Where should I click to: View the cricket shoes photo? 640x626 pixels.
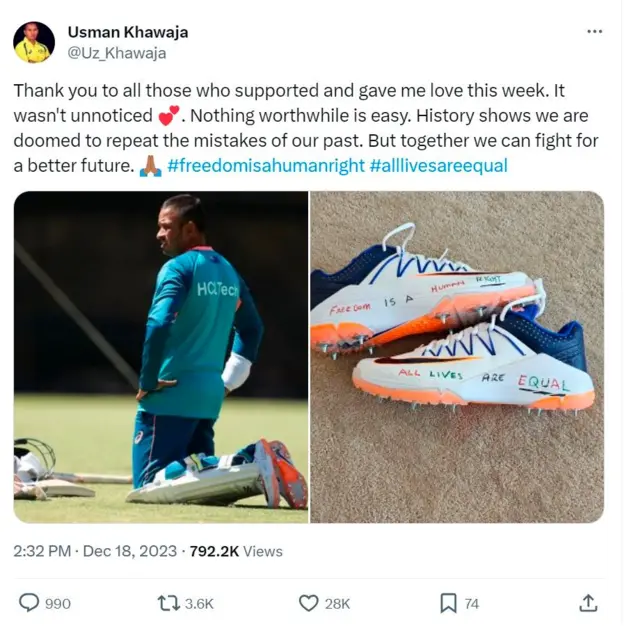tap(457, 357)
